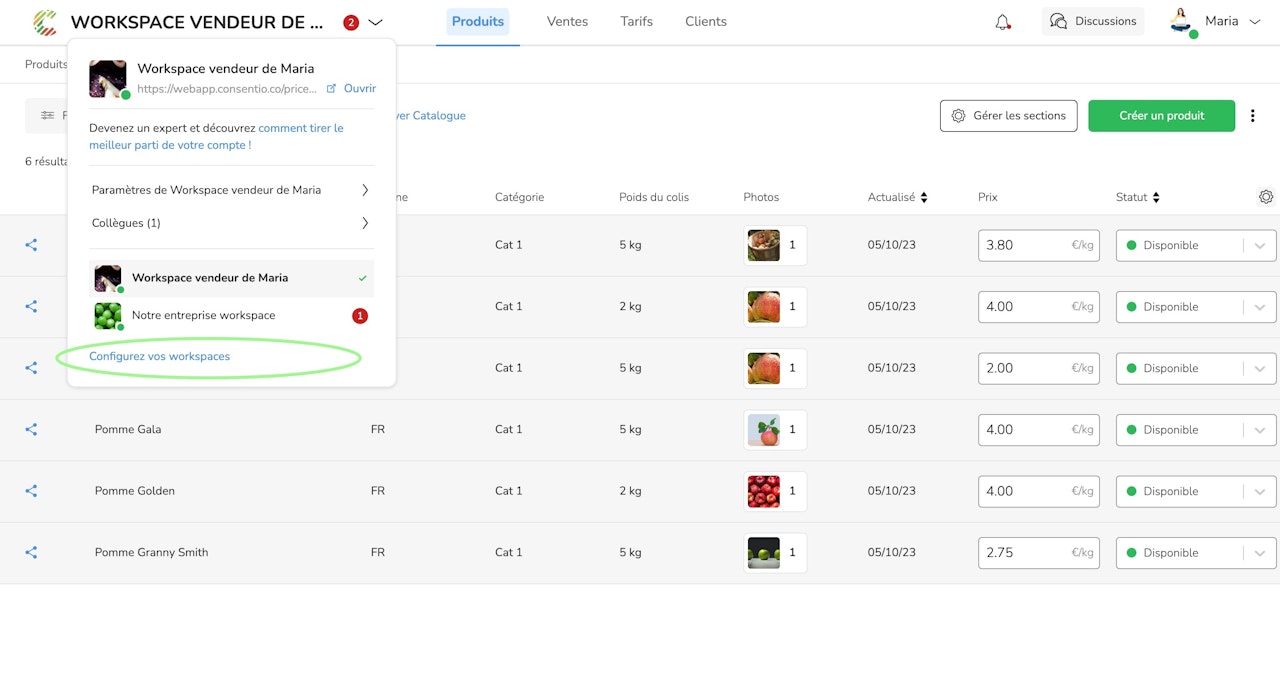Follow the Configurez vos workspaces link

tap(159, 356)
